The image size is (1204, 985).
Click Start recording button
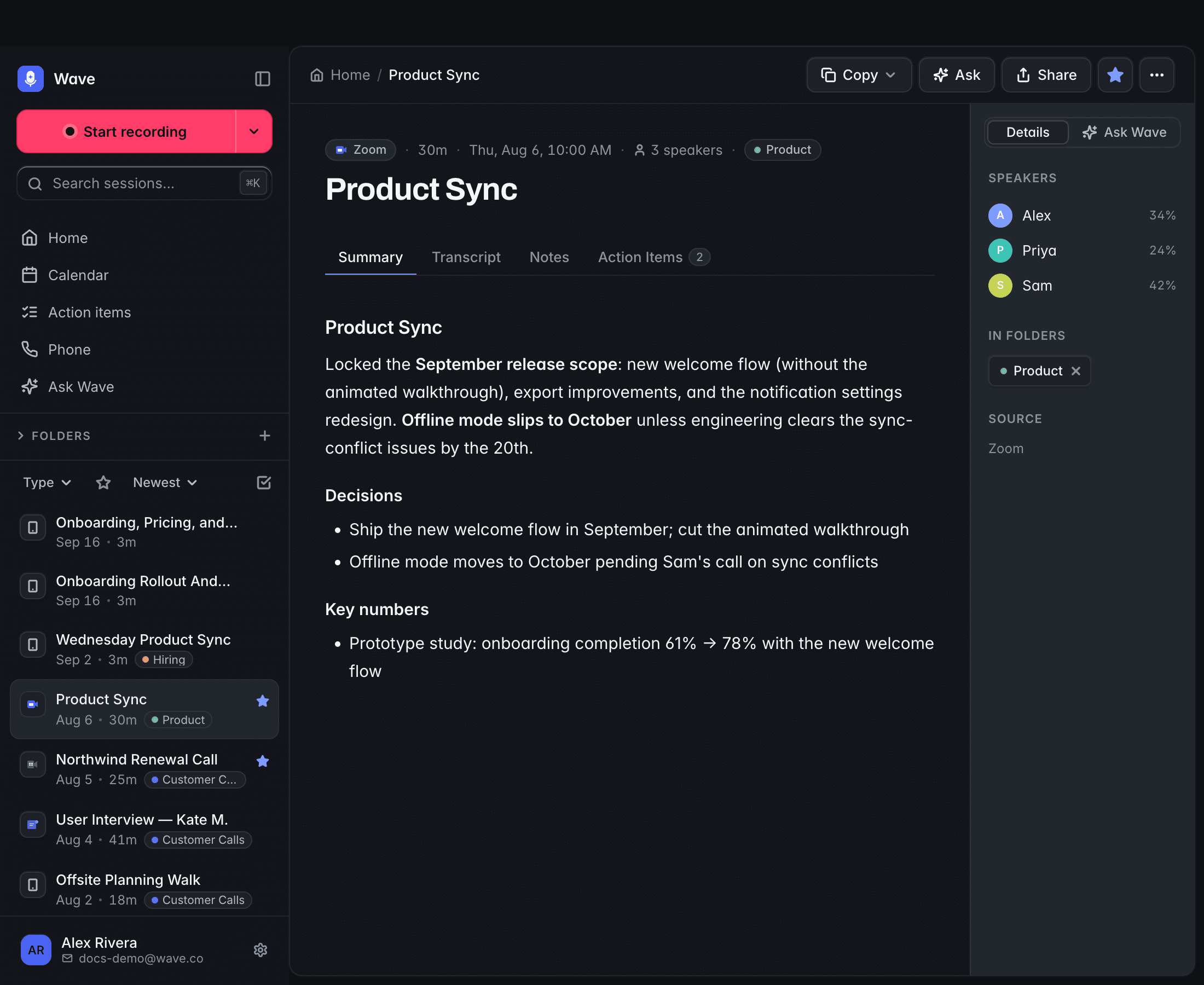[126, 132]
